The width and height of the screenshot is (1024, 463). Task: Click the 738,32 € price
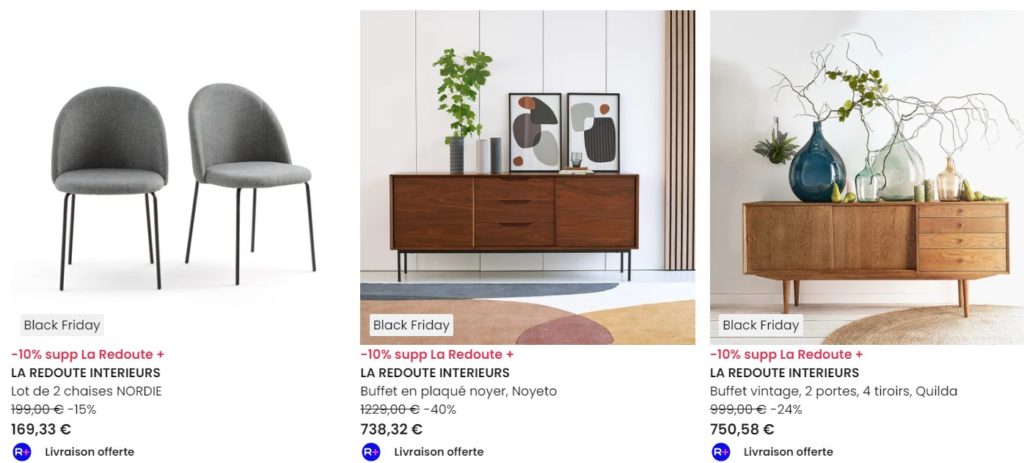pos(391,429)
